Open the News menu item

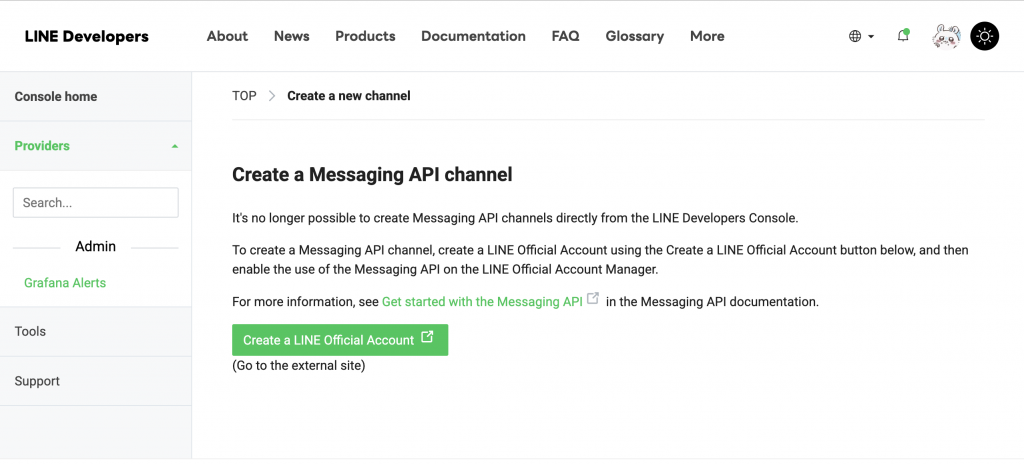tap(291, 37)
